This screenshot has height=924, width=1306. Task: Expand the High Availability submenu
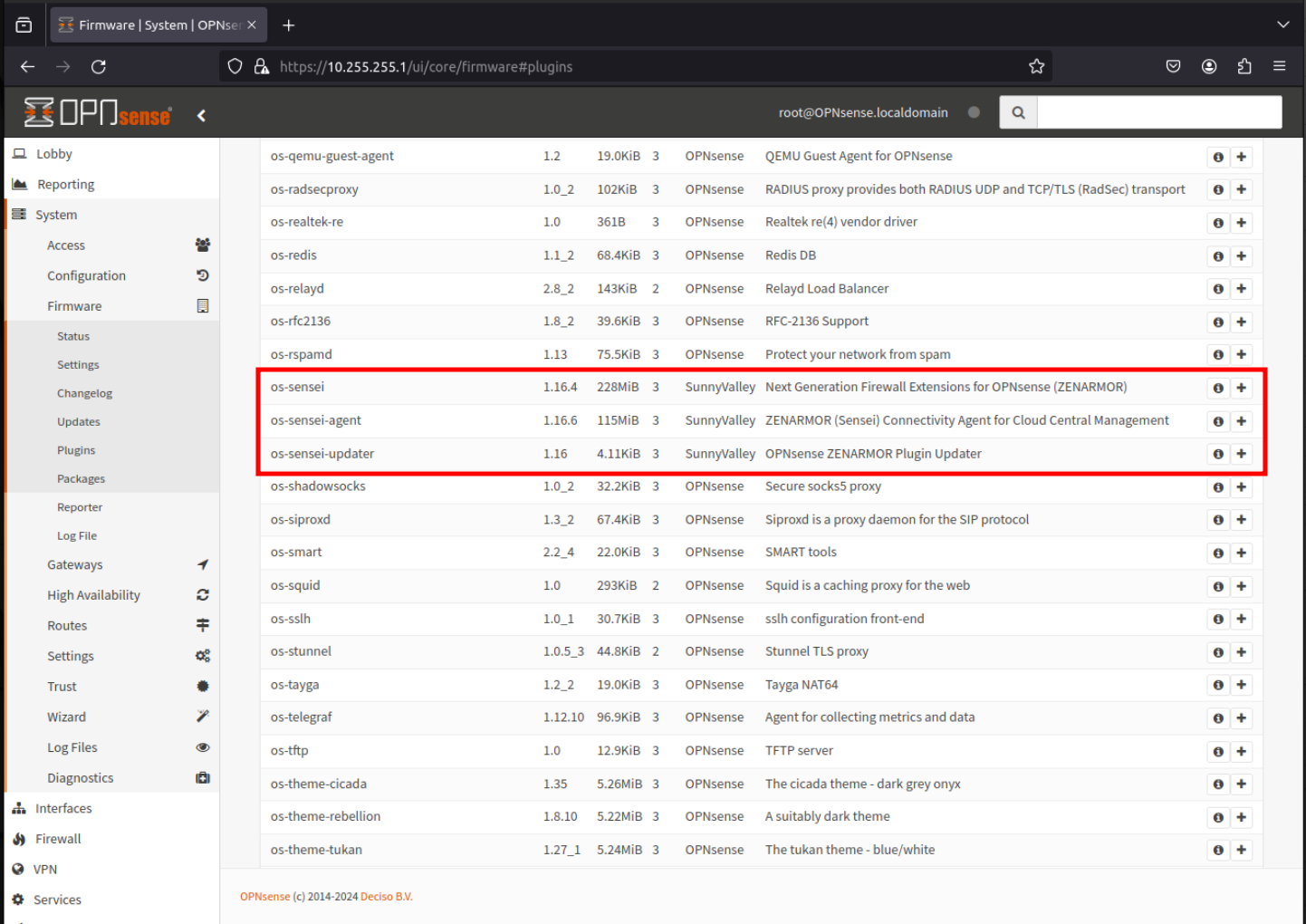coord(111,595)
